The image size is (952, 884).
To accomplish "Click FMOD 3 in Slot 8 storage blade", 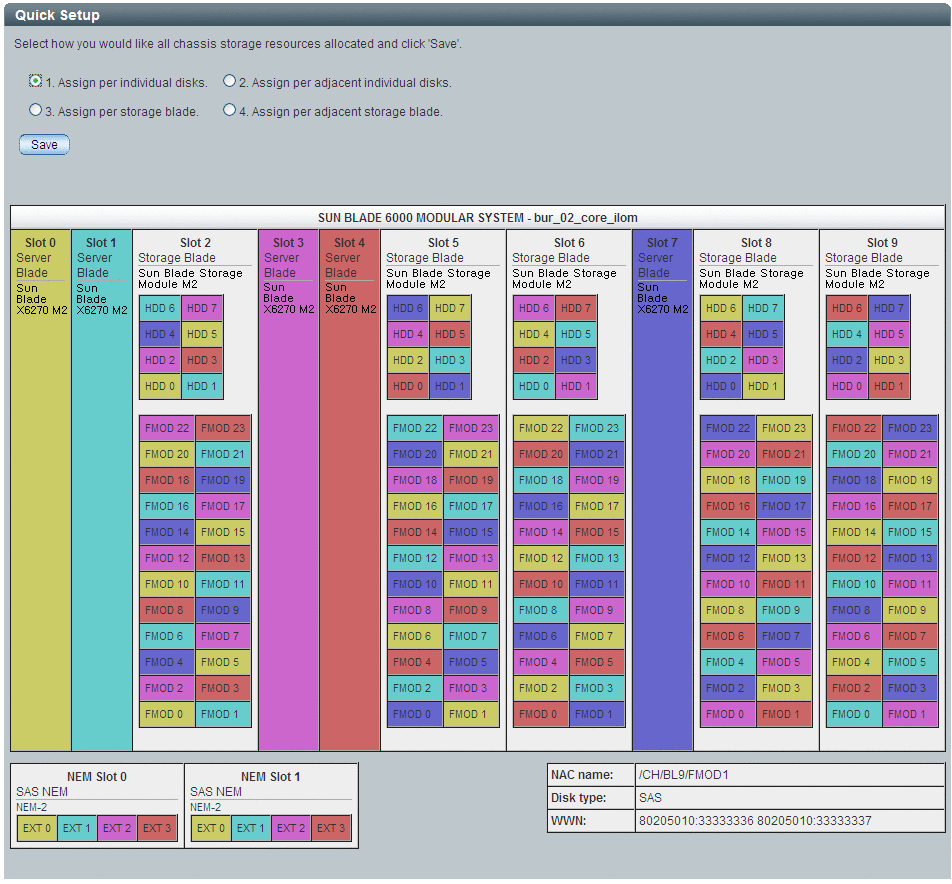I will [x=784, y=688].
